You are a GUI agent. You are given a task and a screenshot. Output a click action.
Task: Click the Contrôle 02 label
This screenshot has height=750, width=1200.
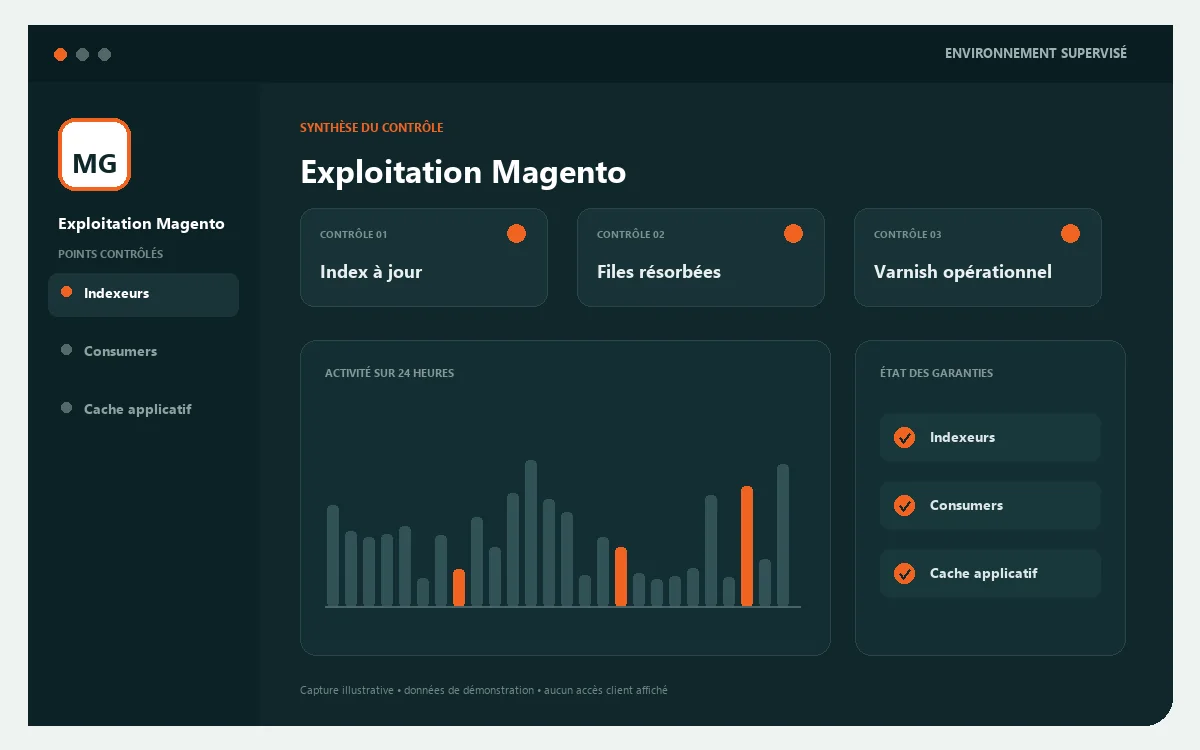pos(630,235)
